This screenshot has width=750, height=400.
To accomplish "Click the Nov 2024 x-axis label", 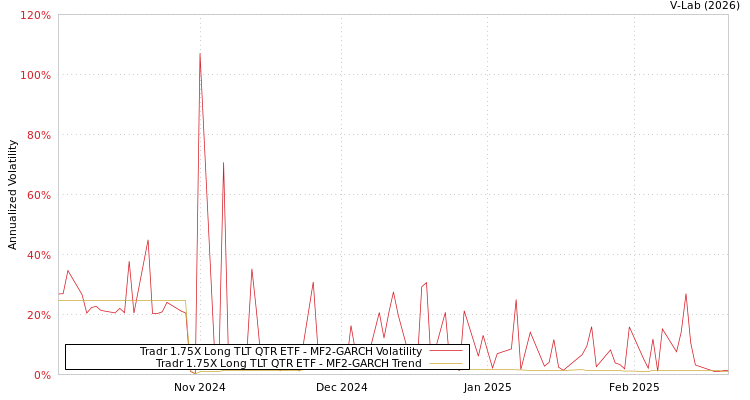I will [x=199, y=387].
